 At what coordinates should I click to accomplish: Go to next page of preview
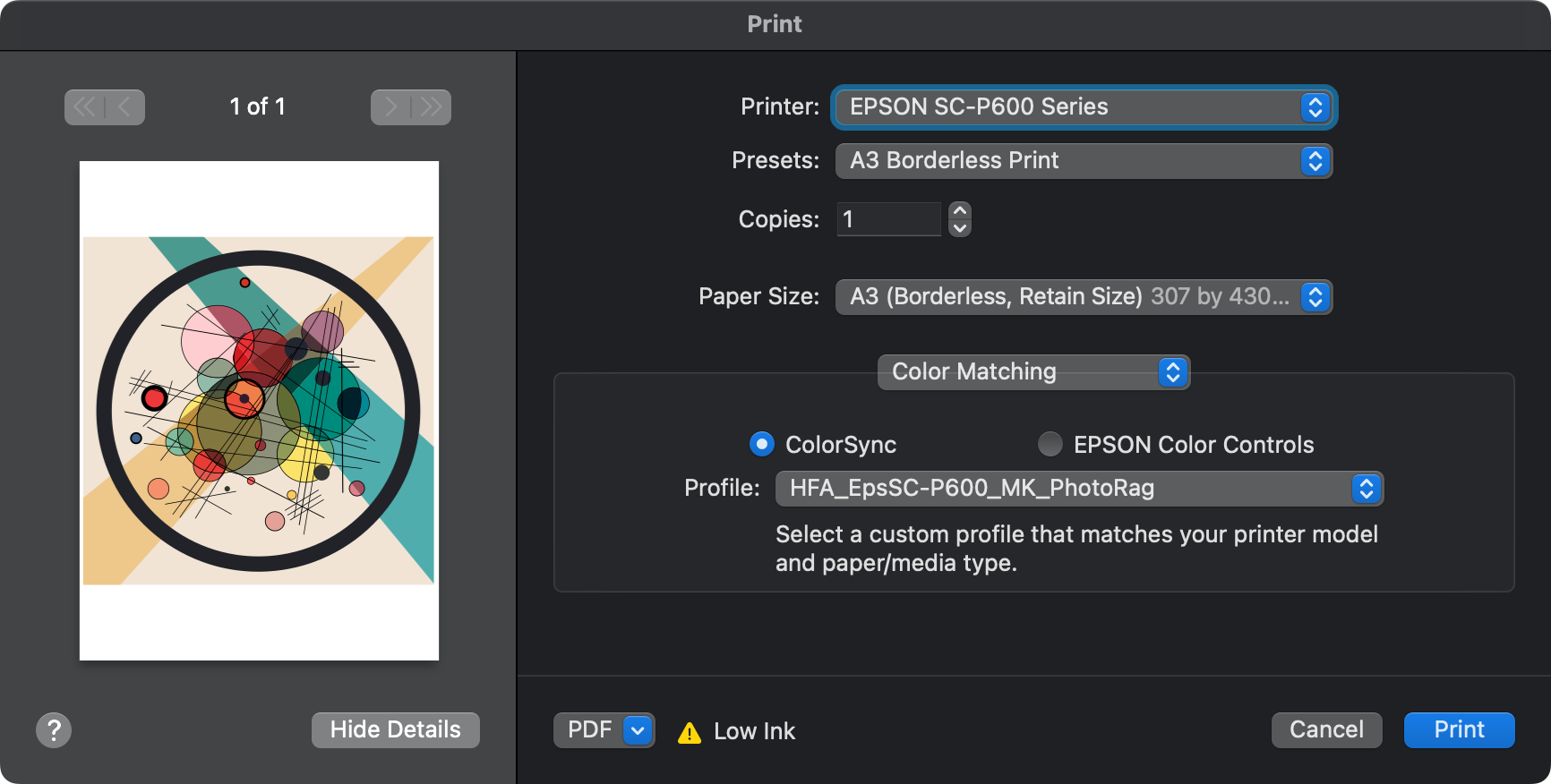pos(390,107)
